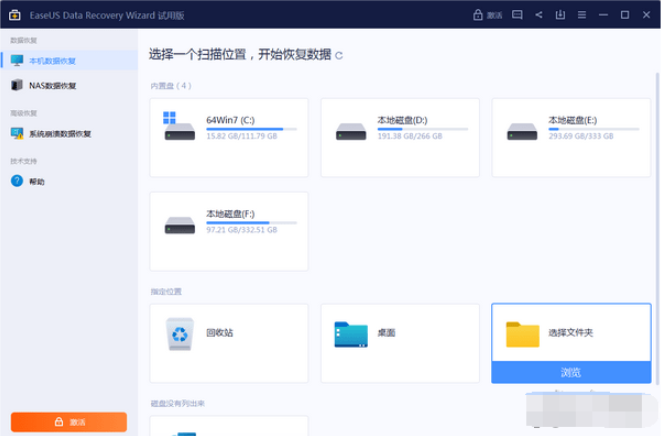Click the yellow folder icon
The height and width of the screenshot is (436, 663).
coord(523,335)
